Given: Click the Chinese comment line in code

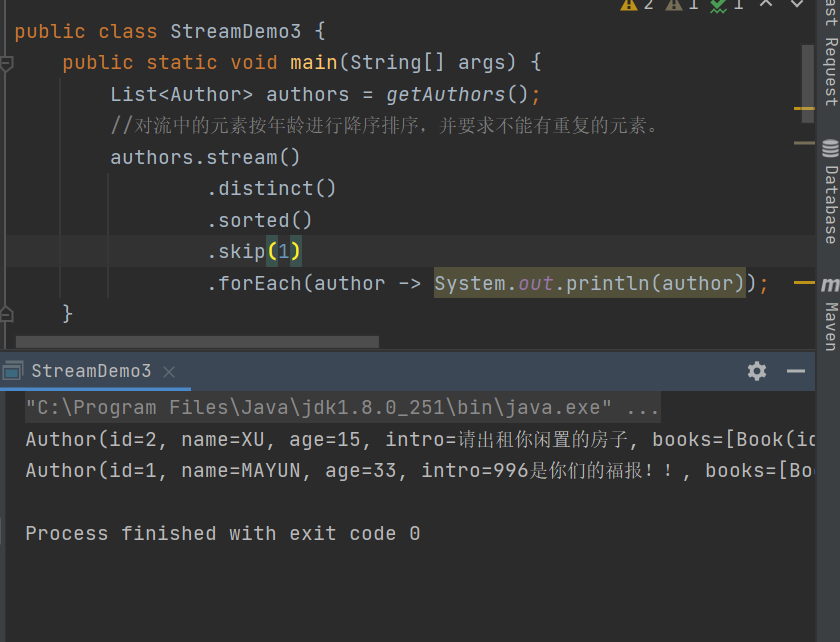Looking at the screenshot, I should 384,126.
